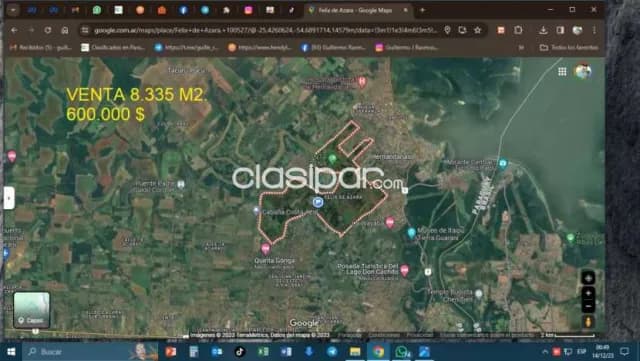Open the Todos los favoritos folder
The width and height of the screenshot is (640, 361).
point(569,47)
